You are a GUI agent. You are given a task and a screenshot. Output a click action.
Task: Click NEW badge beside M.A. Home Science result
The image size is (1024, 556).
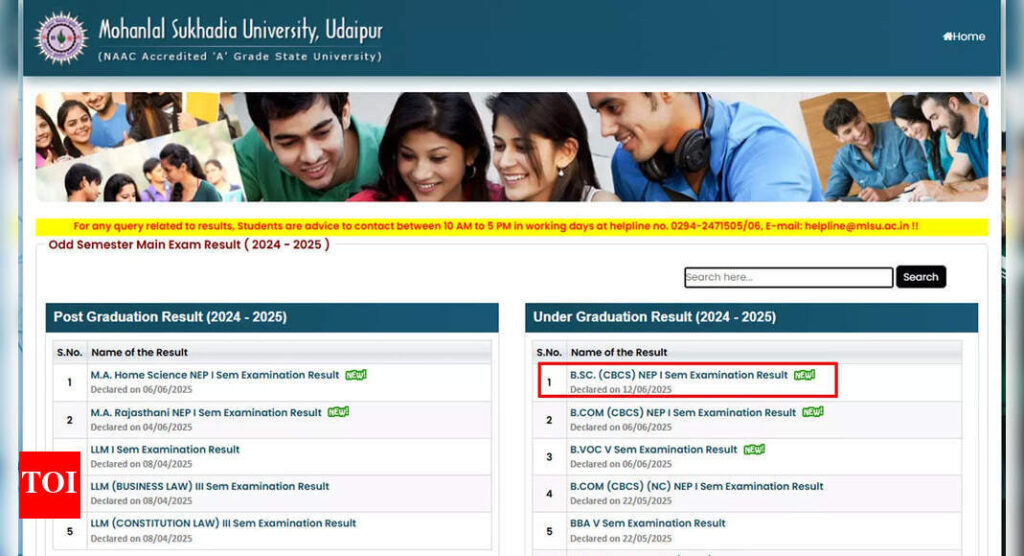coord(356,375)
